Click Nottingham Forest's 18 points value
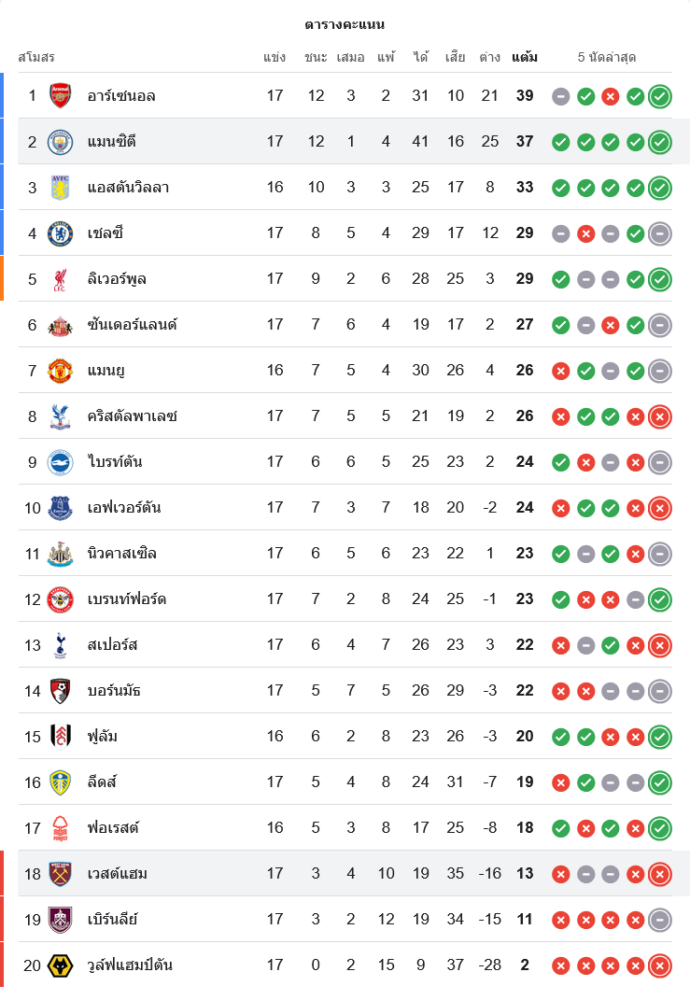The width and height of the screenshot is (690, 1000). coord(525,828)
